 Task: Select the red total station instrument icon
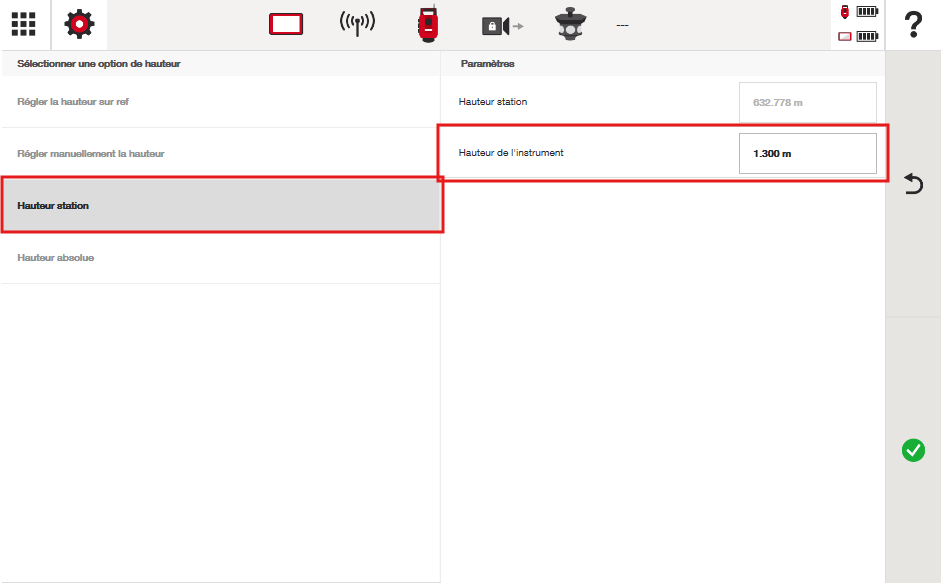point(428,24)
